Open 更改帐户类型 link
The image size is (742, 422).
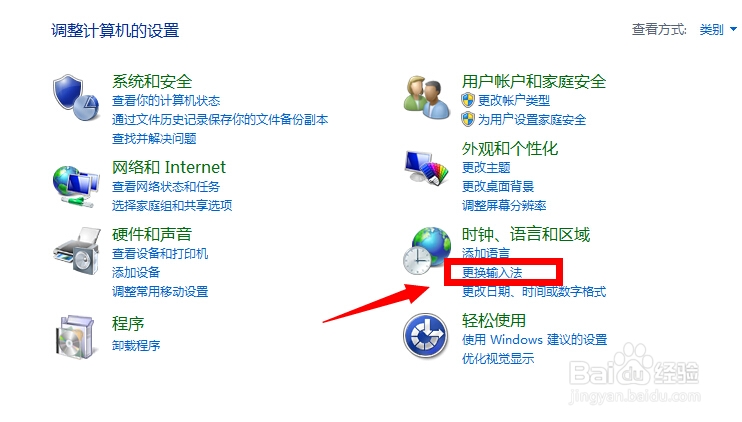tap(514, 100)
